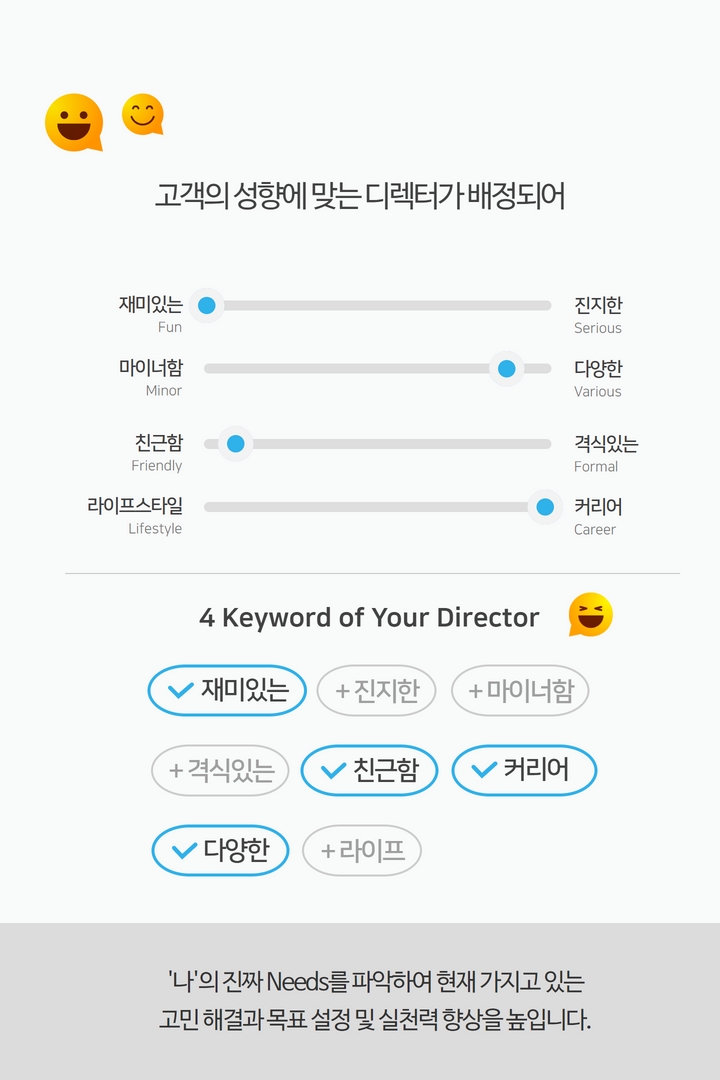Click the small smiling emoji speech bubble

143,114
